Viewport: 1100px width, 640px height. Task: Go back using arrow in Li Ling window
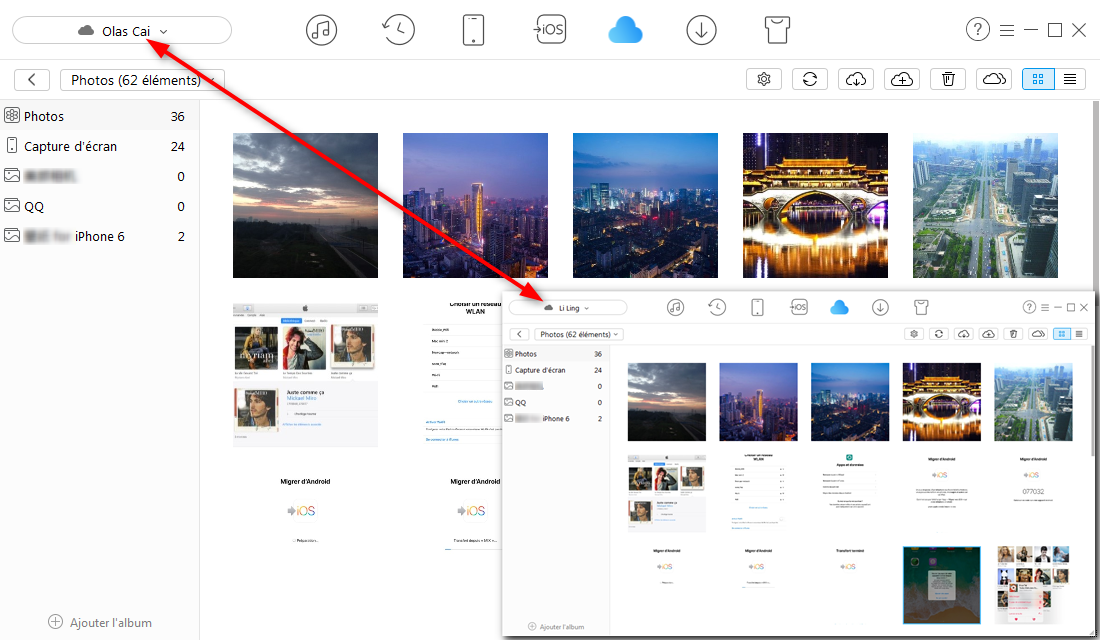[x=519, y=334]
